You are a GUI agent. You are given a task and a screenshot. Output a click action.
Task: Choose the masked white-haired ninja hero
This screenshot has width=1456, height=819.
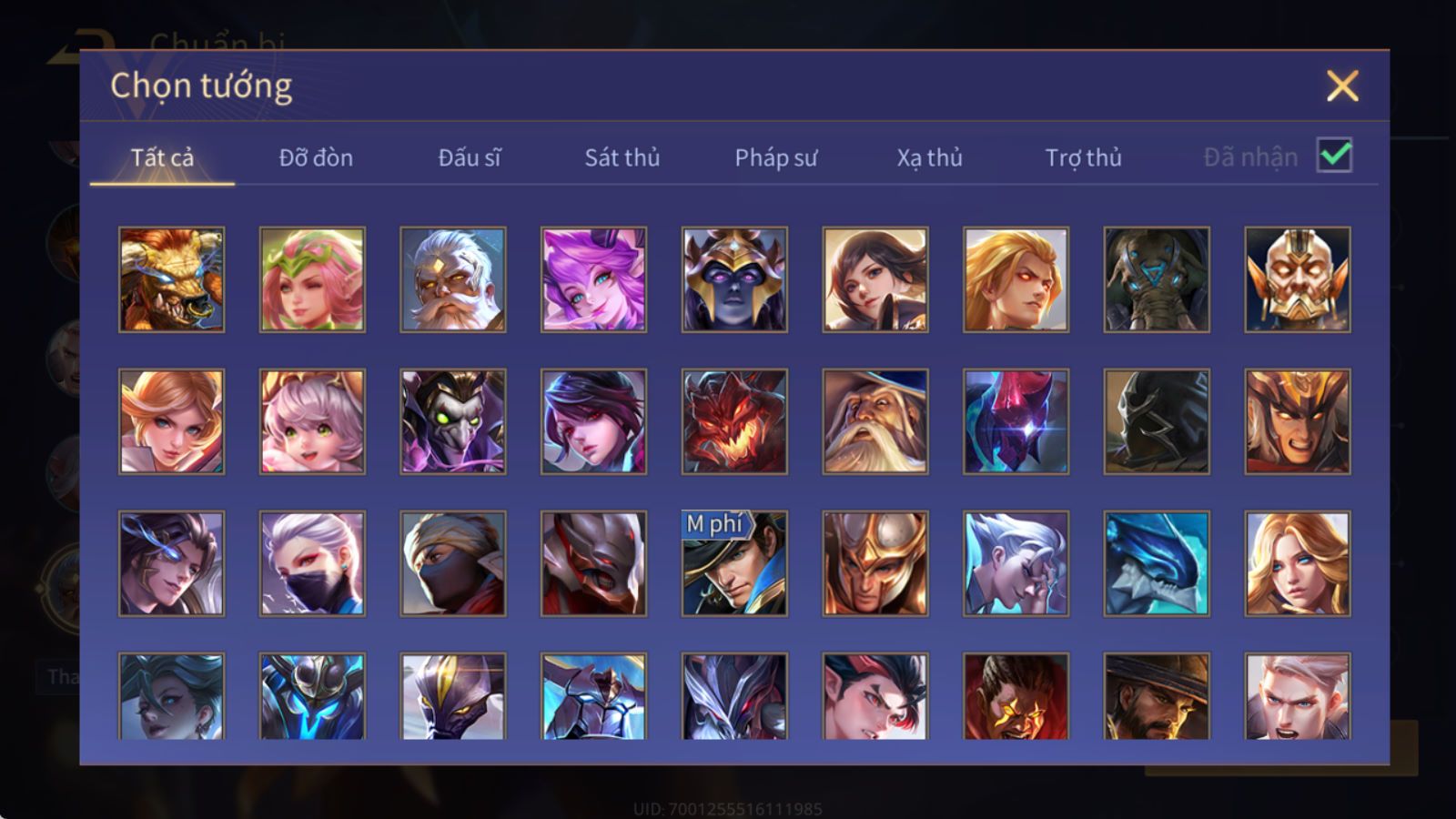click(312, 563)
